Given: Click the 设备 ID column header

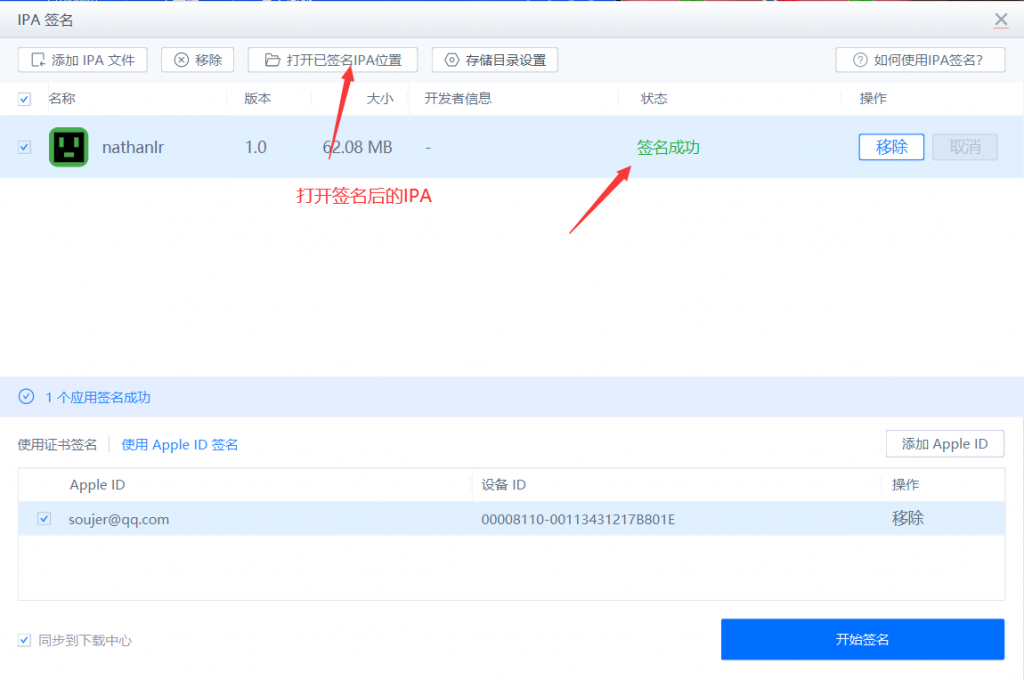Looking at the screenshot, I should coord(504,485).
